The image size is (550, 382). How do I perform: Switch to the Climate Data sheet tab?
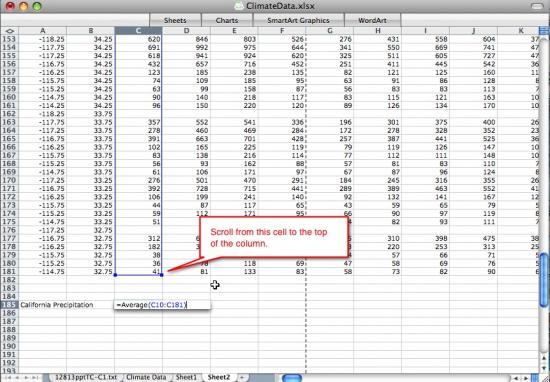(x=146, y=377)
